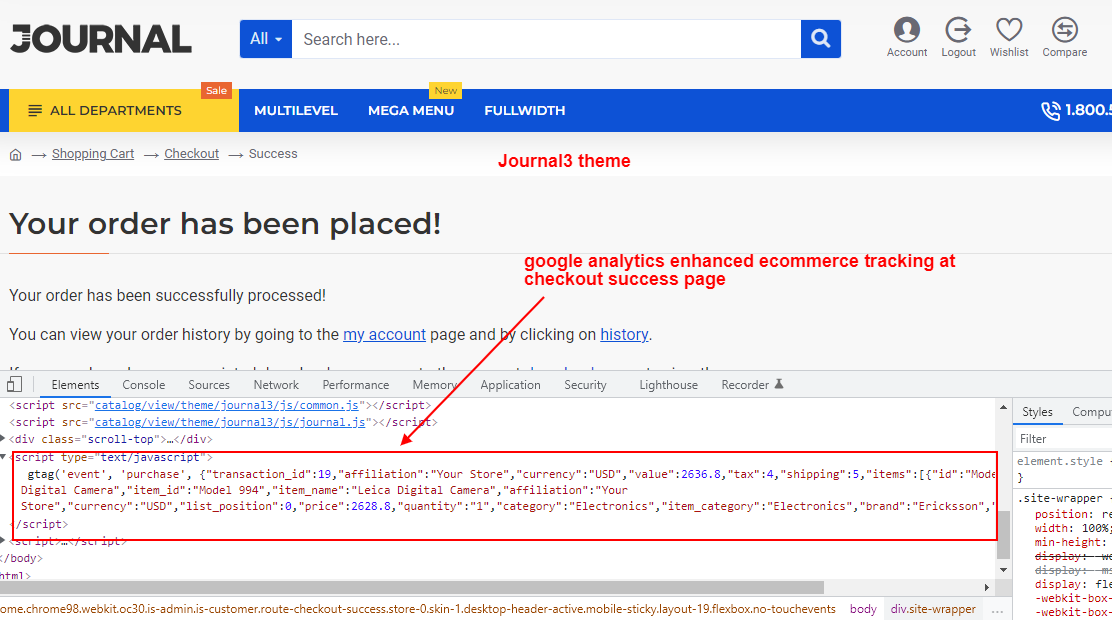Expand the scroll-top div node
This screenshot has height=620, width=1112.
[4, 439]
